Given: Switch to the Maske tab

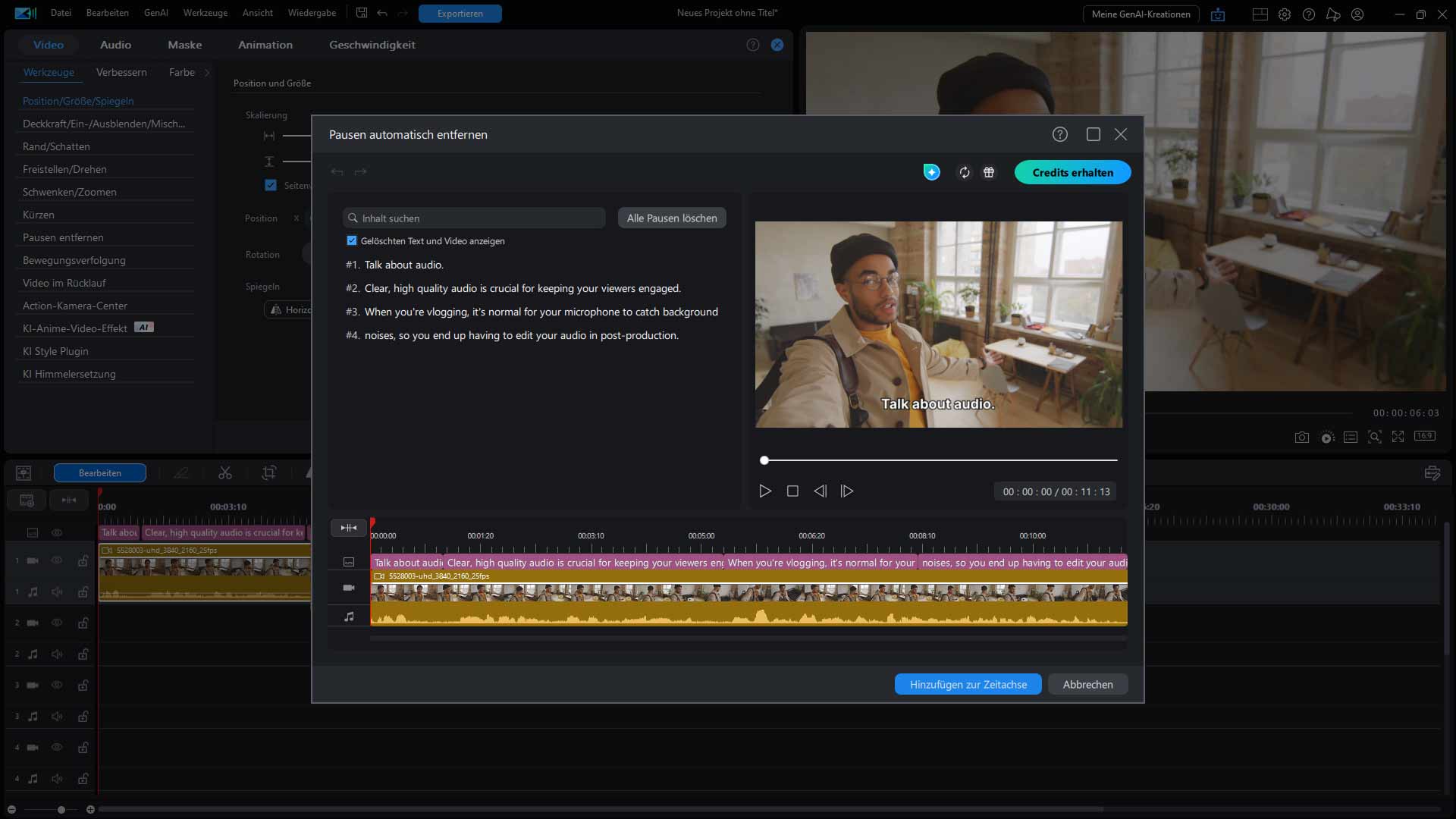Looking at the screenshot, I should click(184, 45).
